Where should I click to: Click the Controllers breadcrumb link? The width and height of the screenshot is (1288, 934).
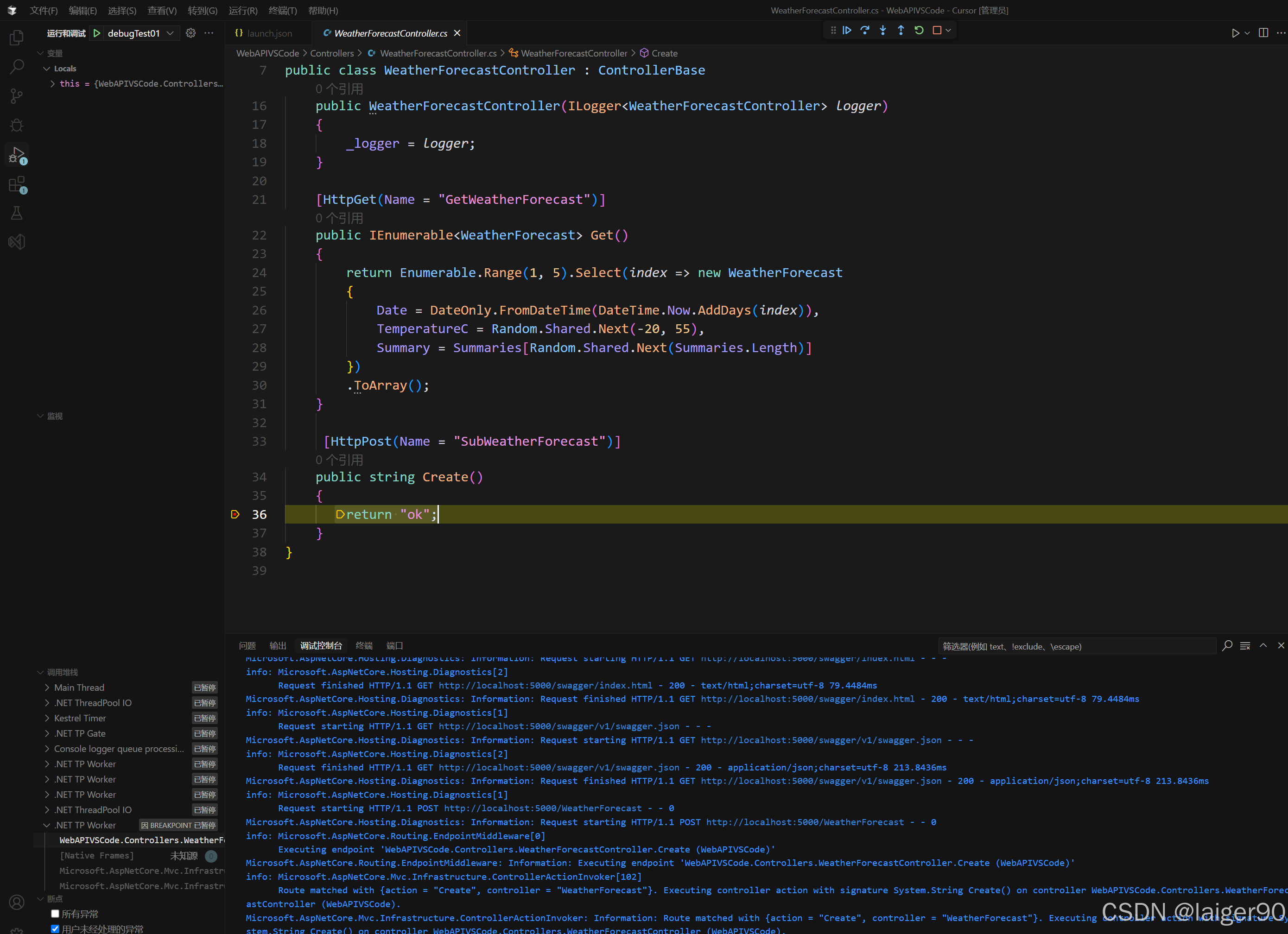[x=332, y=53]
